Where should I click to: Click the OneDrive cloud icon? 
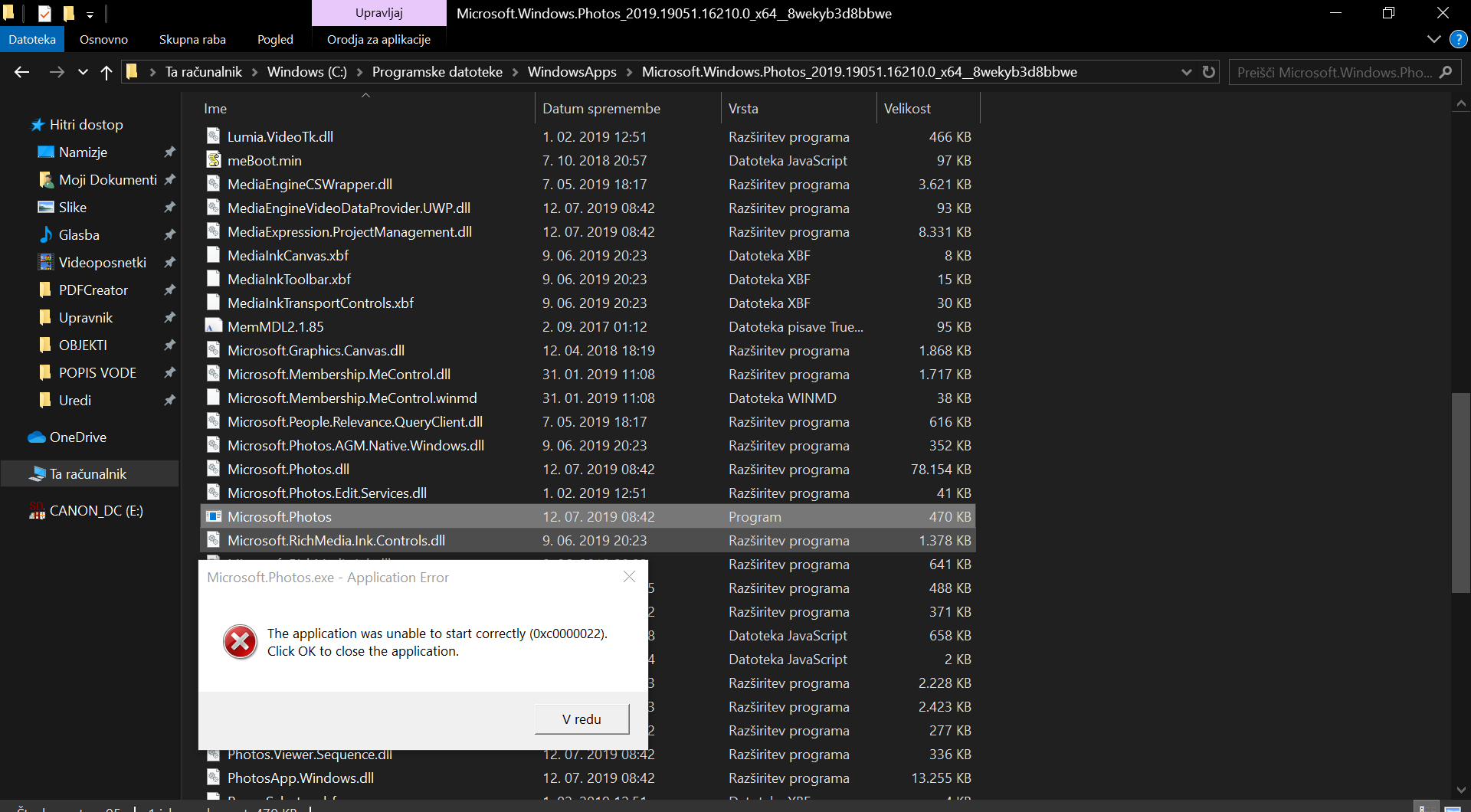37,437
